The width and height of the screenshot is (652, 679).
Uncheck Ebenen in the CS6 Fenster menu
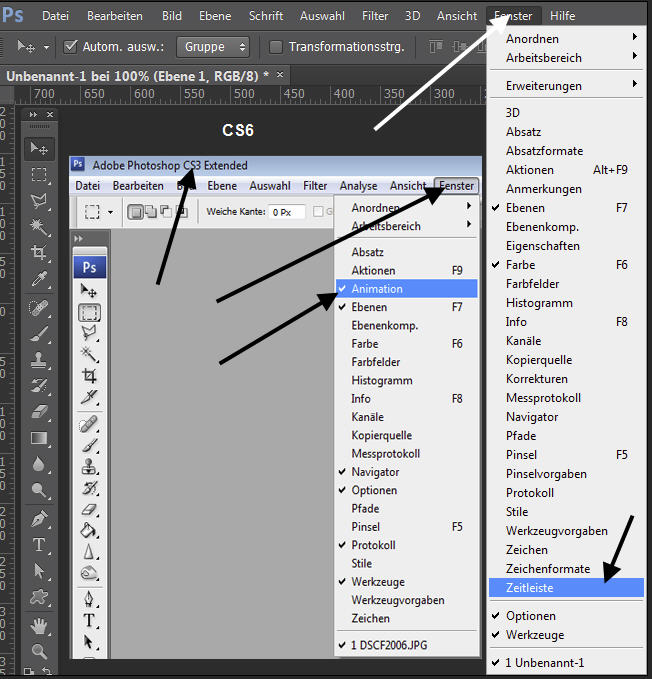(x=525, y=208)
